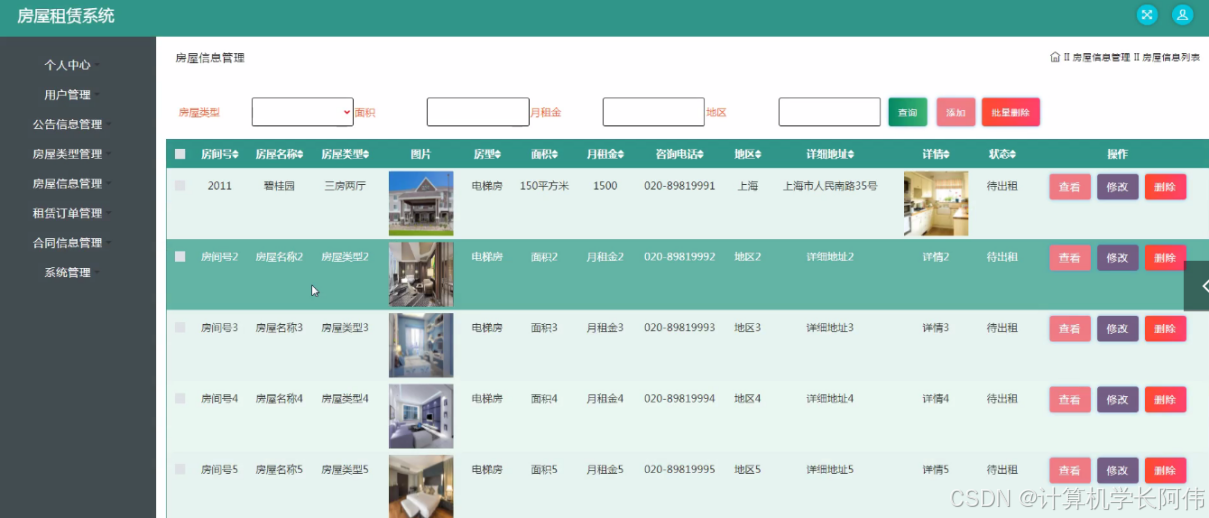Screen dimensions: 1209x518
Task: Click 查看 button for room 2011
Action: point(1070,187)
